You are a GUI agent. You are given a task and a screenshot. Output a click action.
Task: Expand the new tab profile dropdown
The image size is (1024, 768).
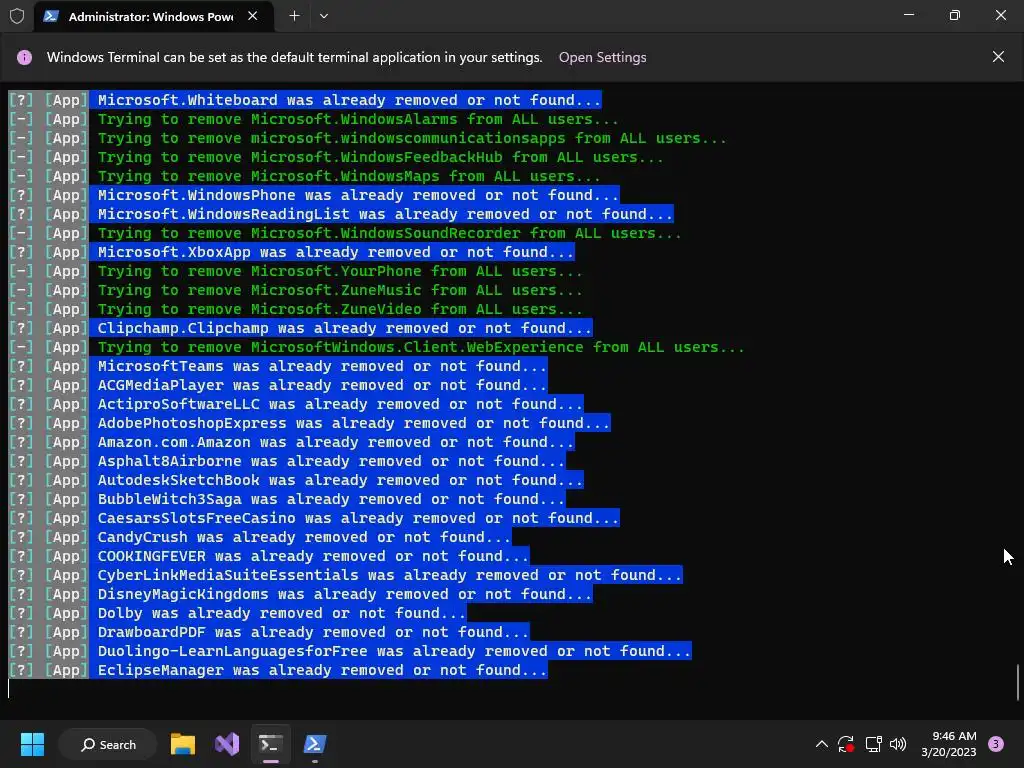pyautogui.click(x=324, y=16)
